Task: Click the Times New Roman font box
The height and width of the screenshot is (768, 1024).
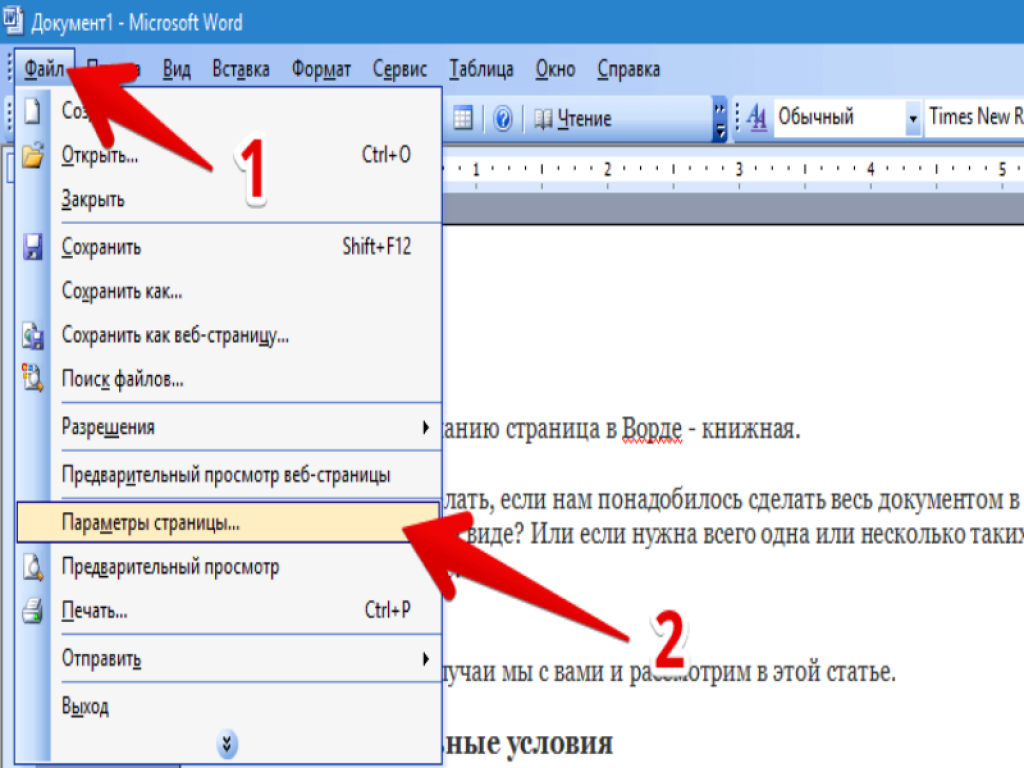Action: coord(975,118)
